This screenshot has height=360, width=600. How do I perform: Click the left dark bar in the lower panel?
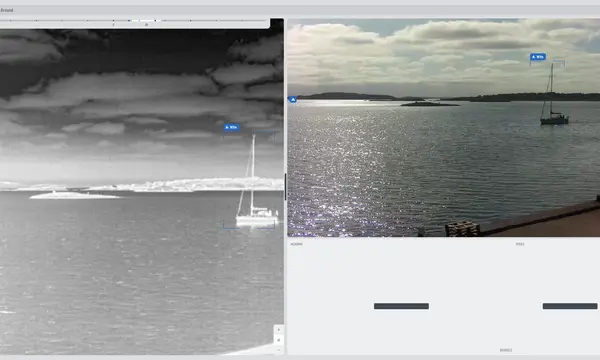pyautogui.click(x=401, y=306)
